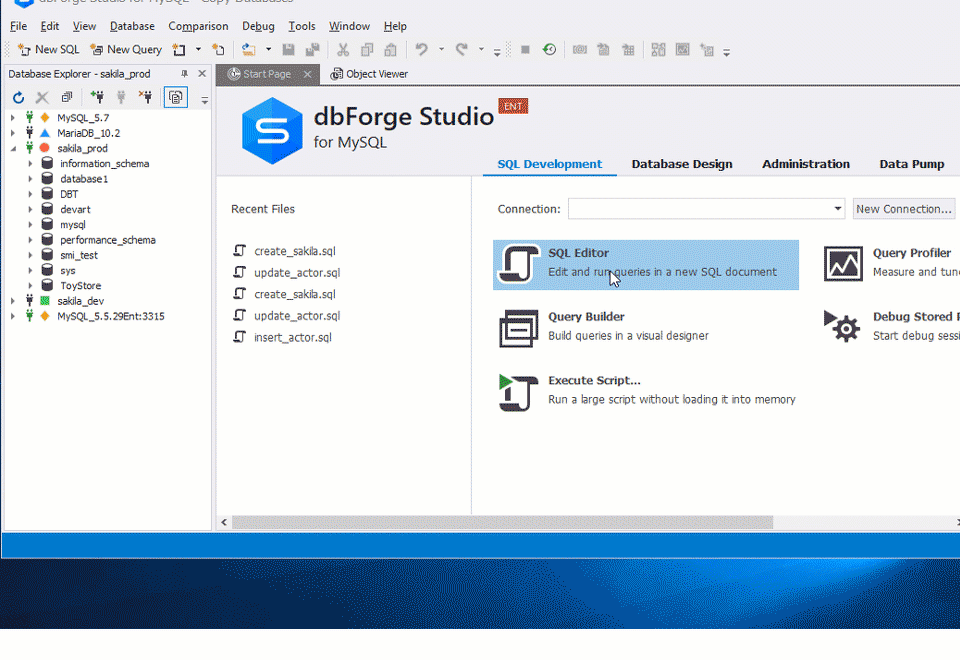Viewport: 960px width, 660px height.
Task: Click the SQL Editor icon on Start Page
Action: [519, 264]
